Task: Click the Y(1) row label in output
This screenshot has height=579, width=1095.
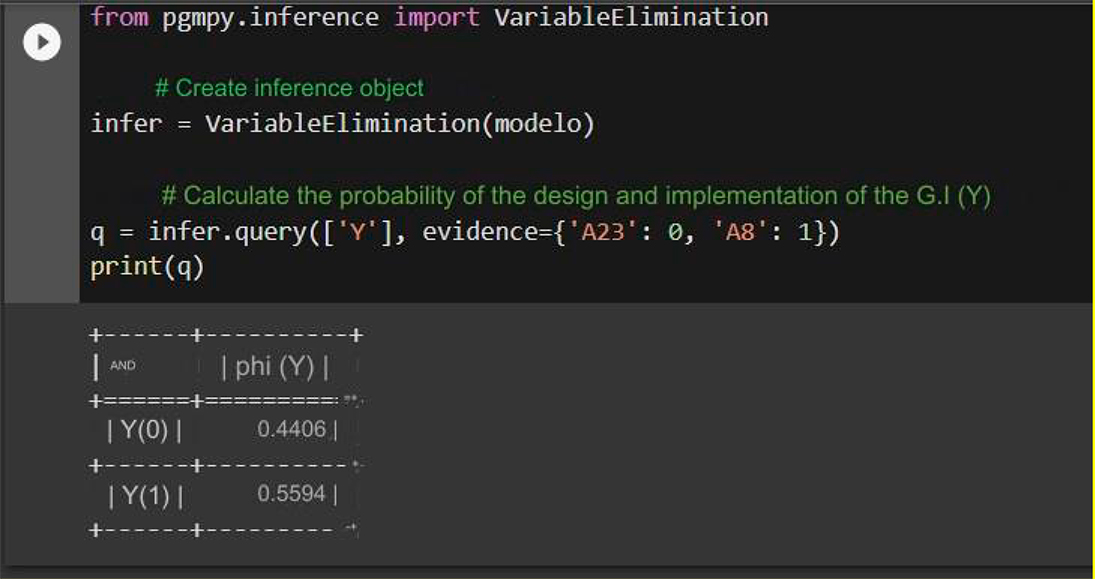Action: (145, 495)
